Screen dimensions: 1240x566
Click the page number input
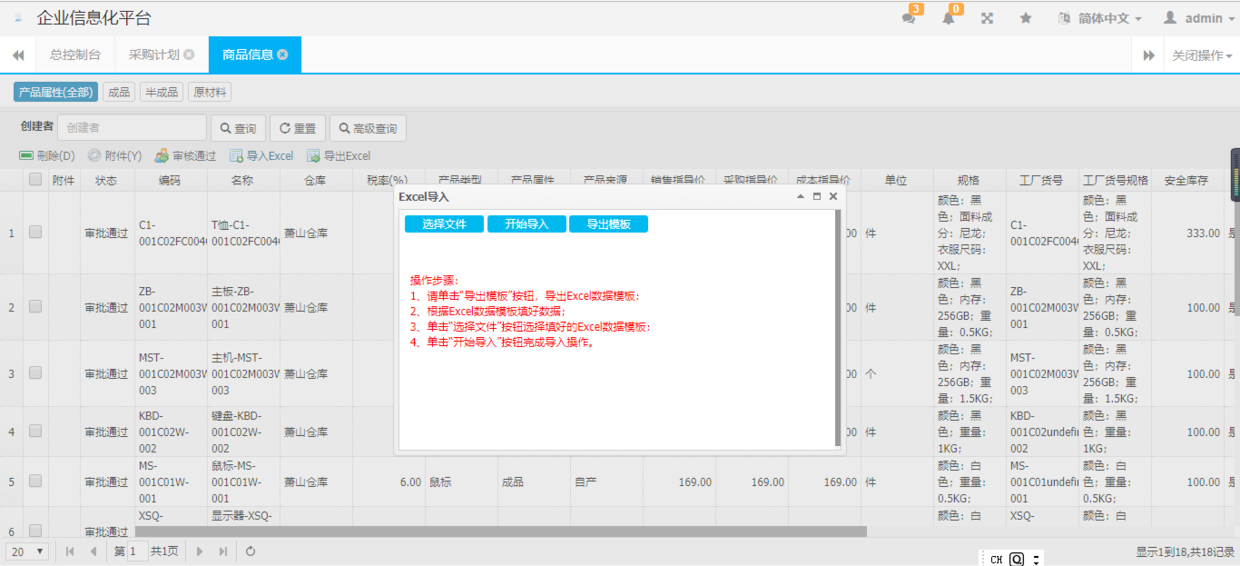click(x=138, y=551)
